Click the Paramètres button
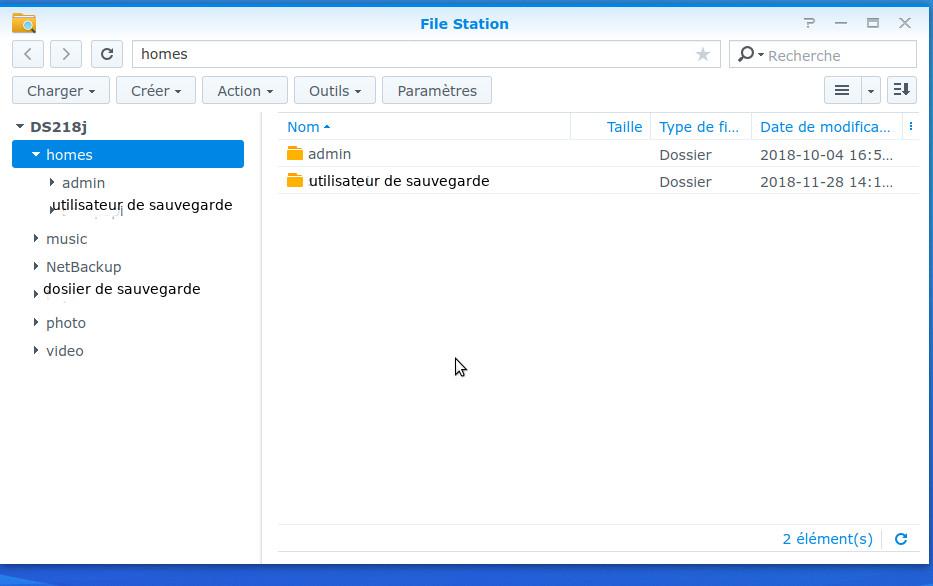The image size is (933, 586). pos(437,90)
